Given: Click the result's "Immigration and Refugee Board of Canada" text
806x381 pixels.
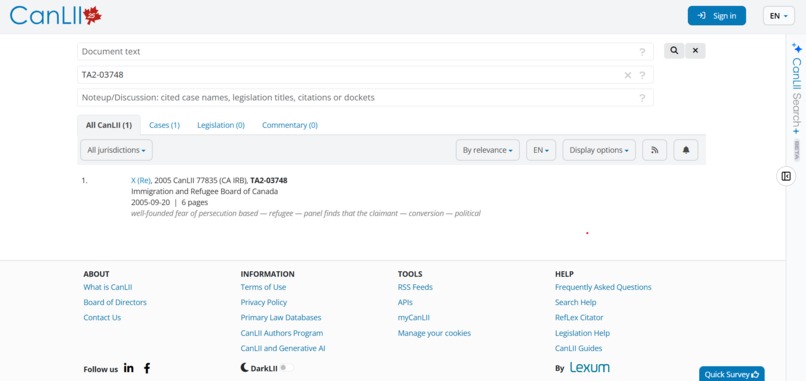Looking at the screenshot, I should tap(205, 191).
